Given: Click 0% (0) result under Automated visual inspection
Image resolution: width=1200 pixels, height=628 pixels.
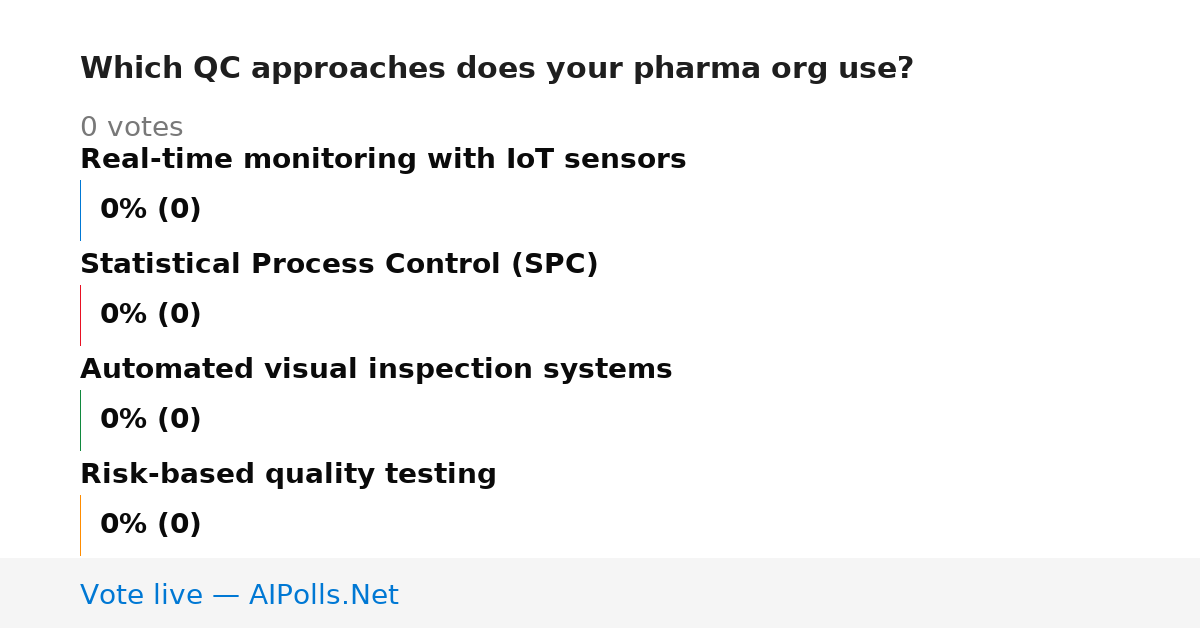Looking at the screenshot, I should coord(151,420).
